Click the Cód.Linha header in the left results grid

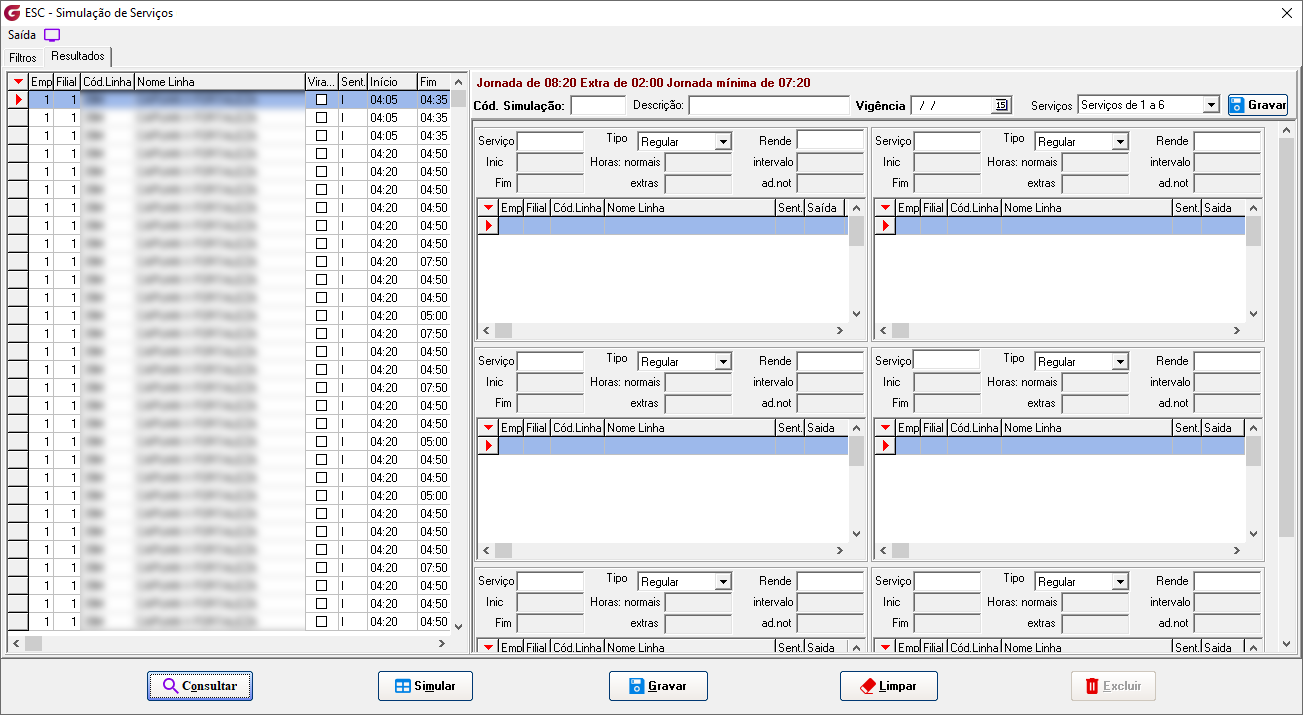tap(107, 82)
